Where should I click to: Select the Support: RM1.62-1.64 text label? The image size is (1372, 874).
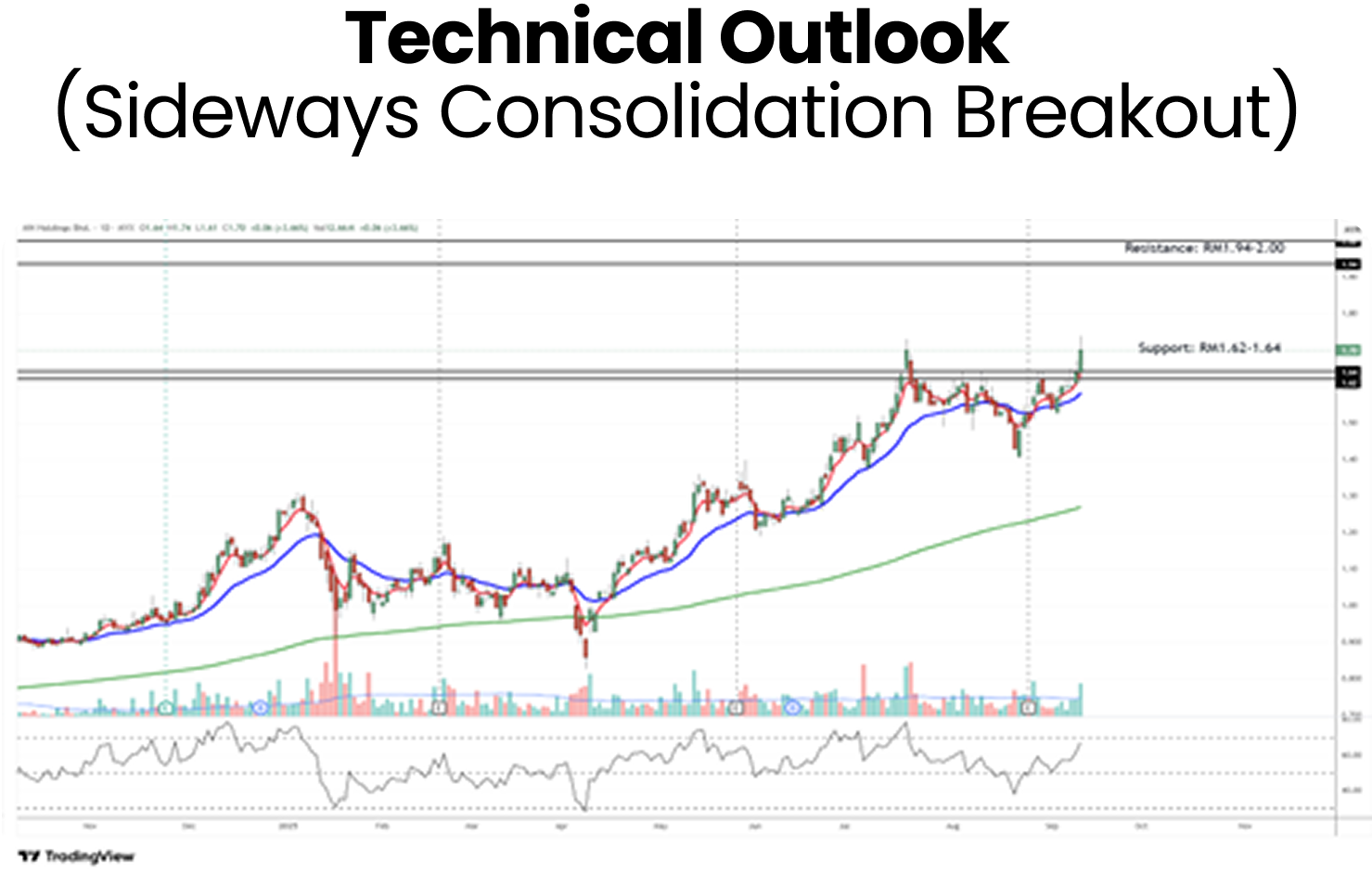tap(1209, 348)
